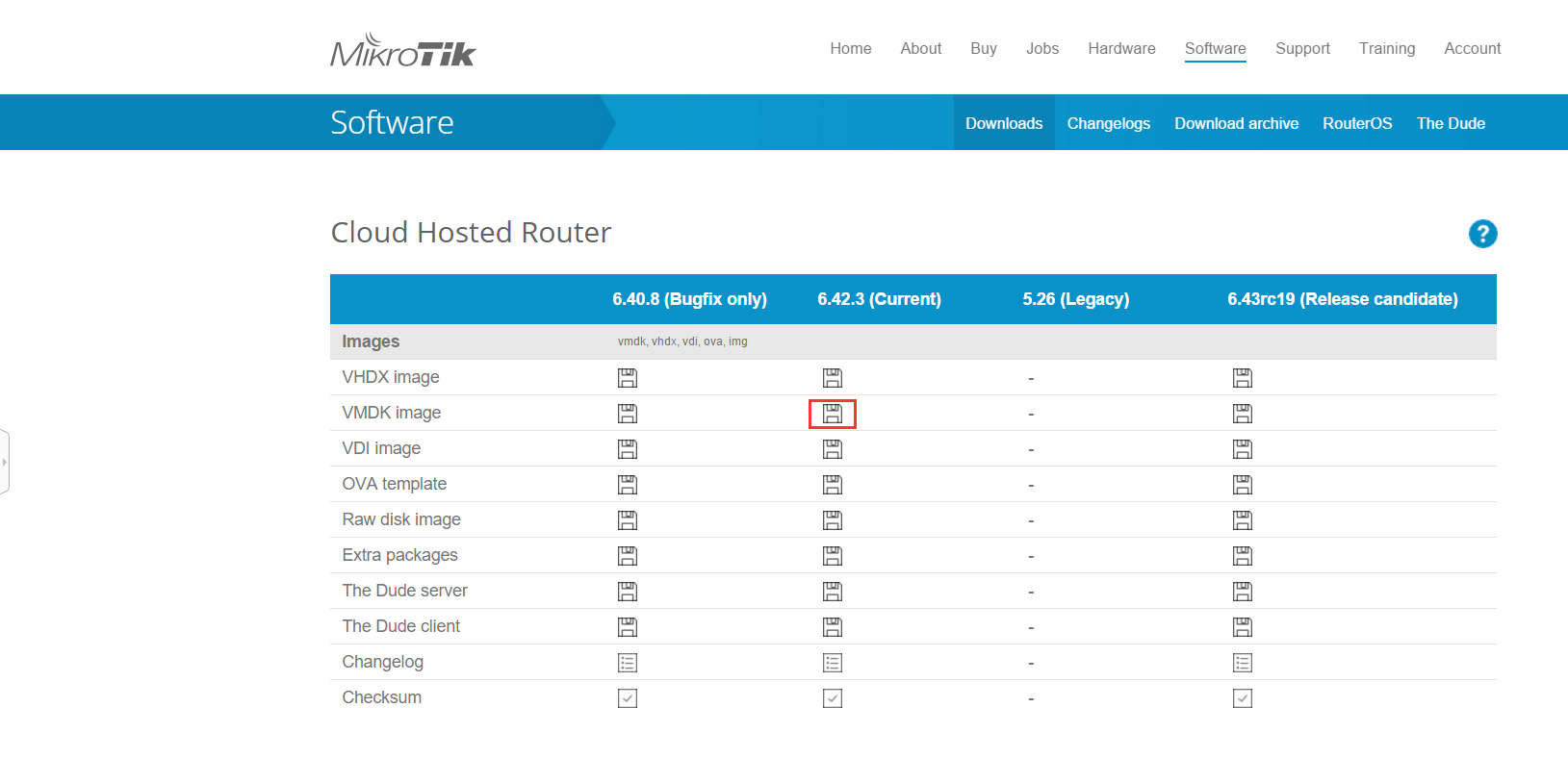Download Raw disk image for 6.42.3 Current
The width and height of the screenshot is (1568, 758).
pos(833,520)
